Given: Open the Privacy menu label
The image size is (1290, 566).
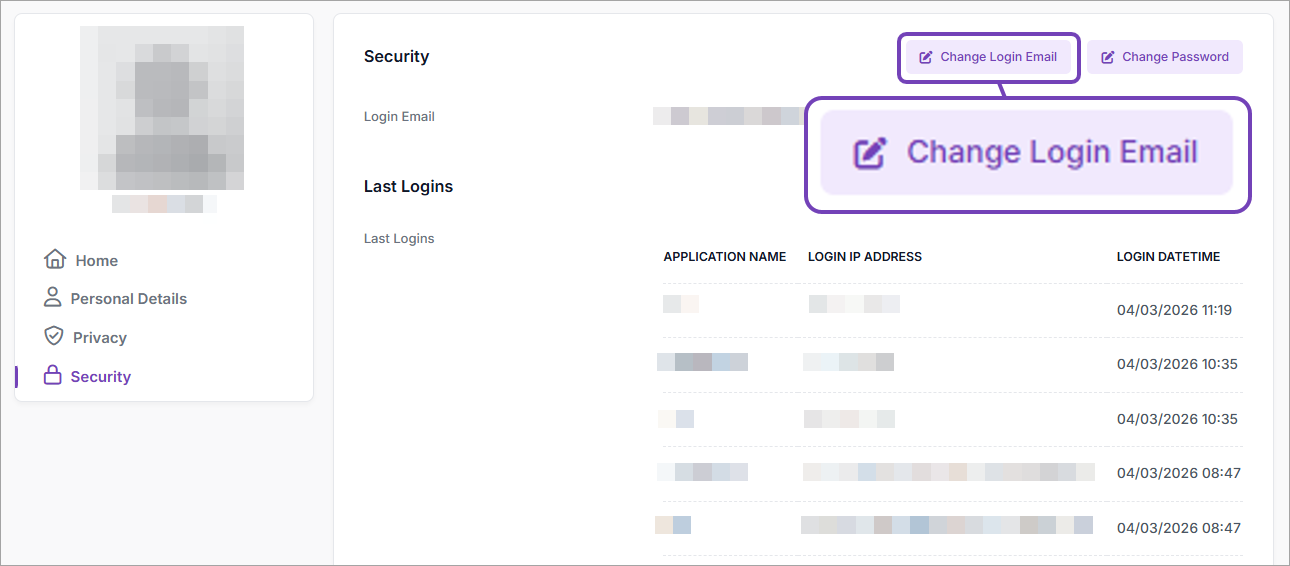Looking at the screenshot, I should click(100, 338).
